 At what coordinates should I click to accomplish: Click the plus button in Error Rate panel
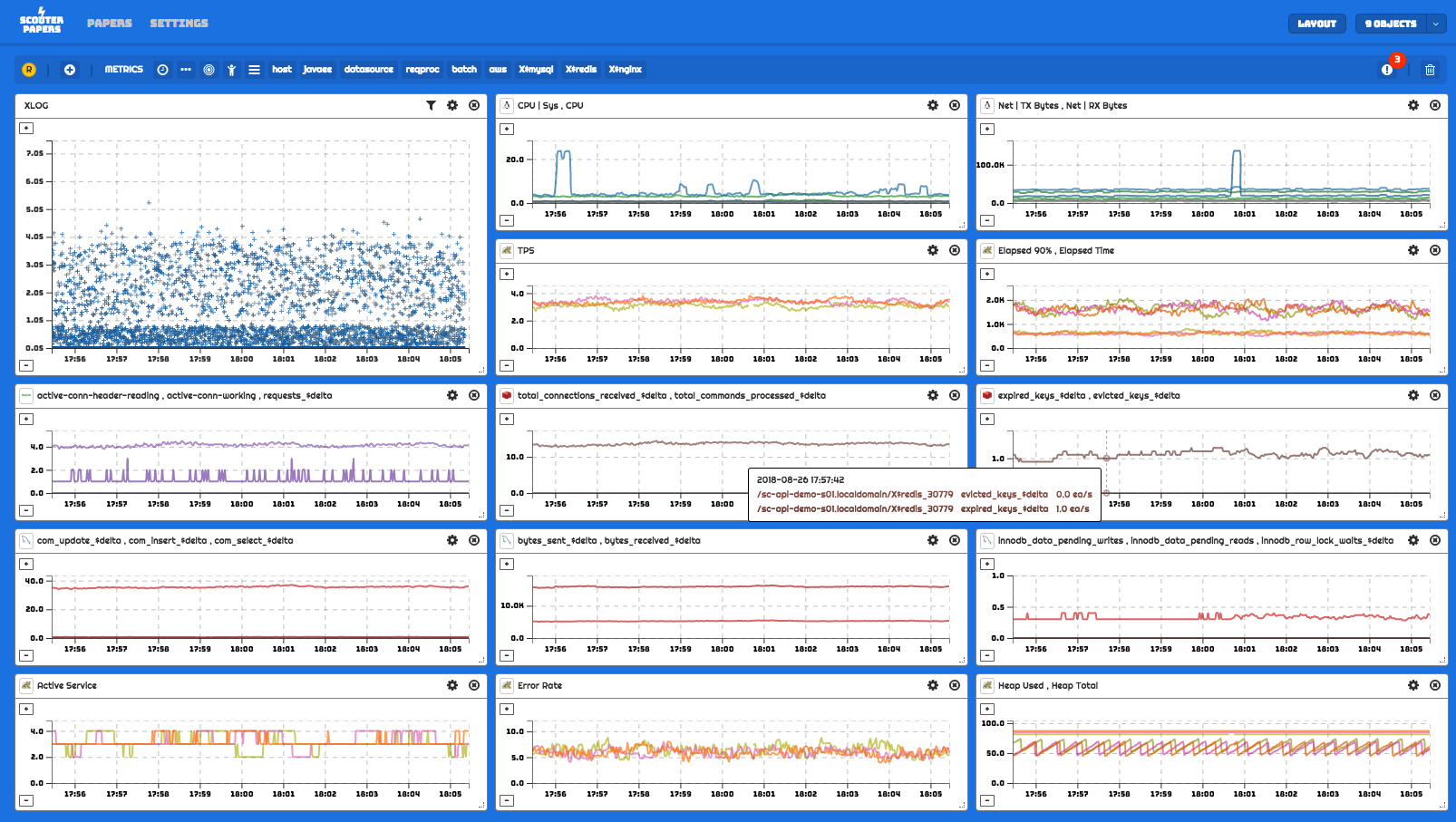(x=507, y=709)
